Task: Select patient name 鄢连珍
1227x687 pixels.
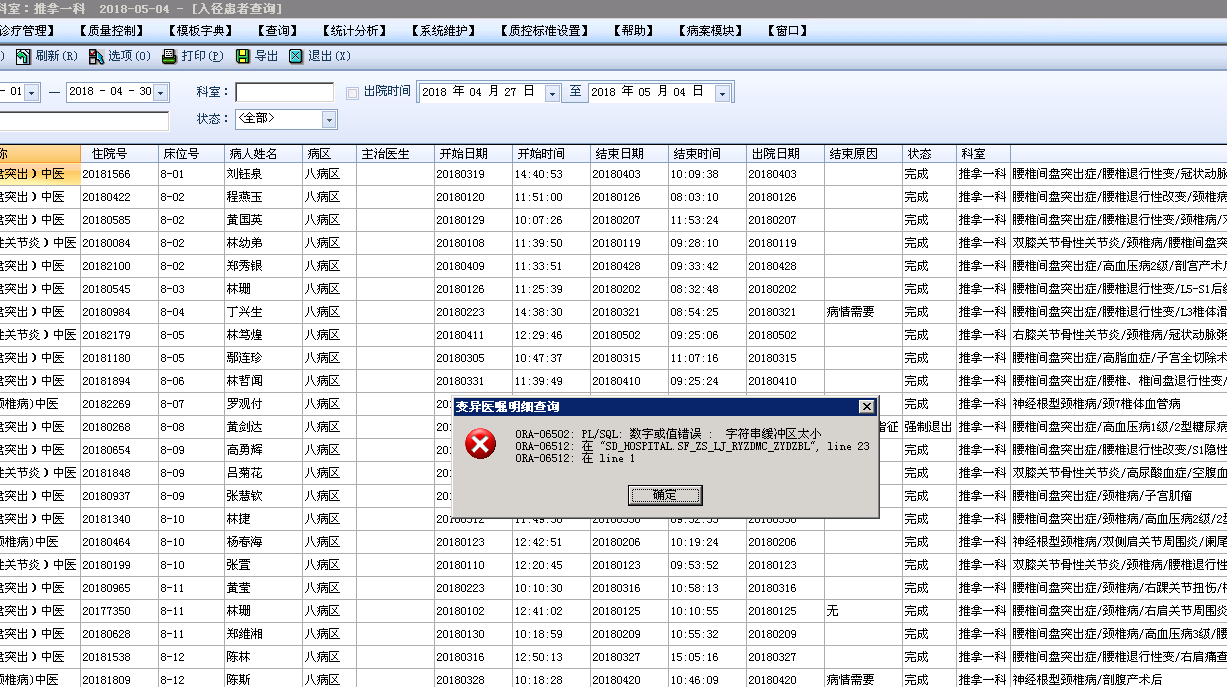Action: tap(244, 358)
